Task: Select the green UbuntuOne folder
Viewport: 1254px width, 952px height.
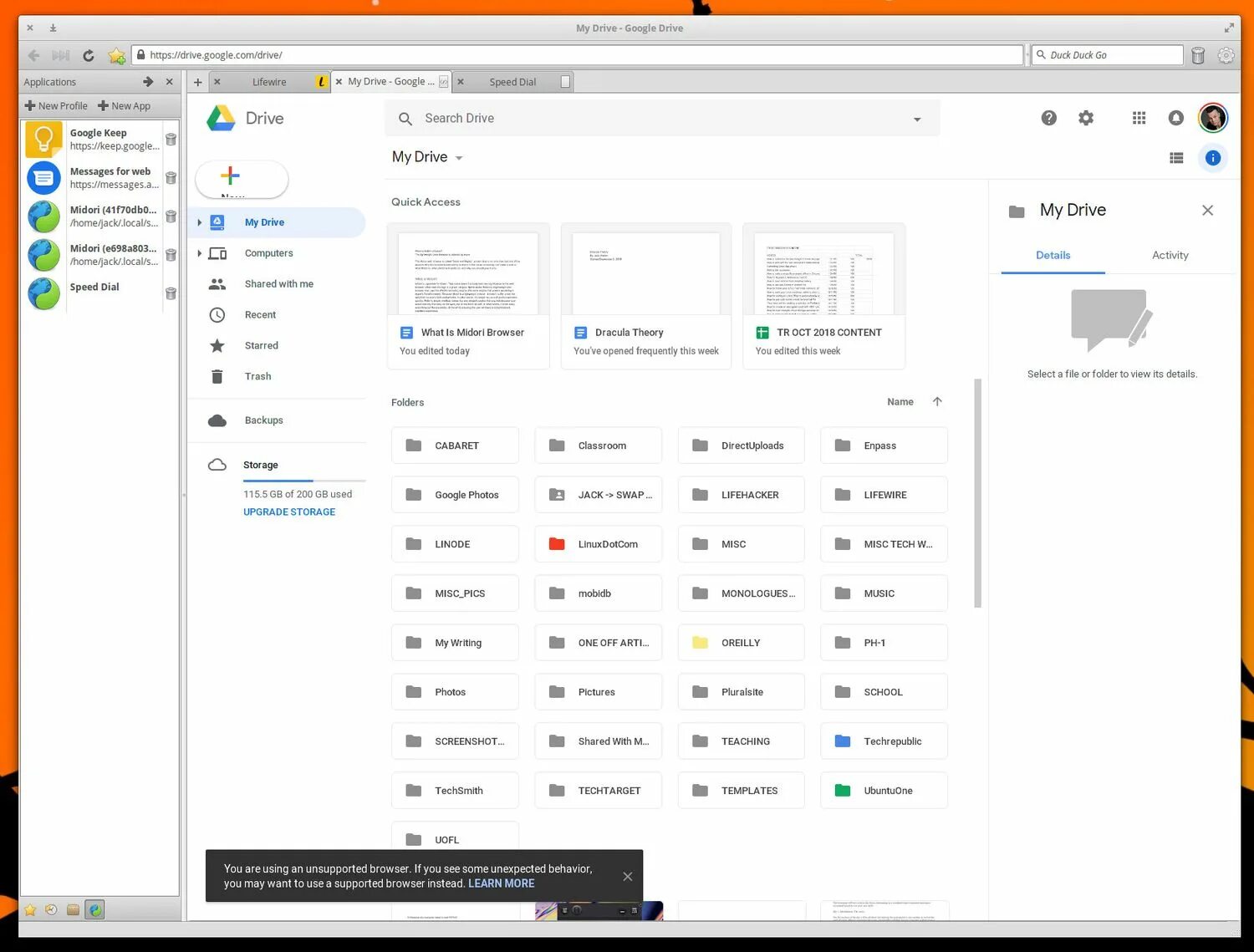Action: pyautogui.click(x=884, y=791)
